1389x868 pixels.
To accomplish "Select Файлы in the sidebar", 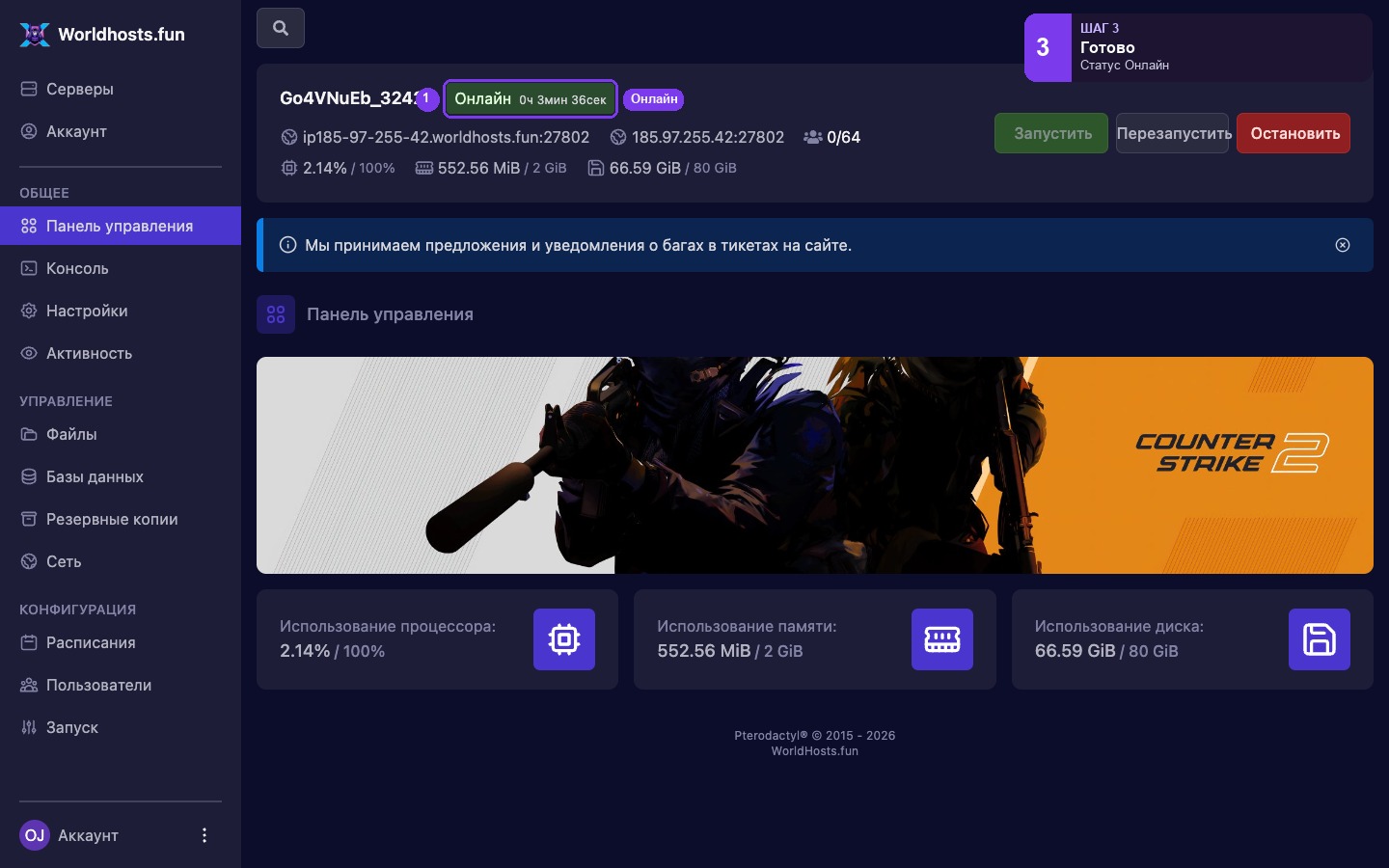I will pyautogui.click(x=121, y=434).
